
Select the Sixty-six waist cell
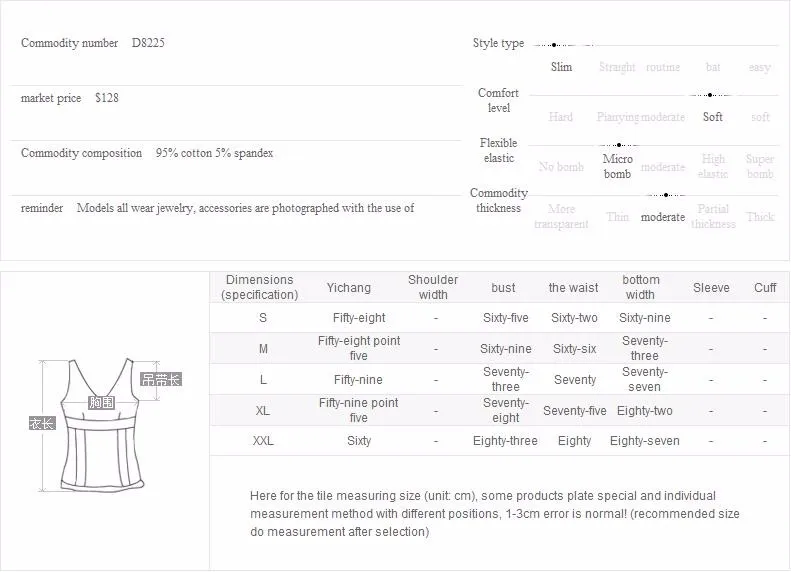(x=574, y=349)
